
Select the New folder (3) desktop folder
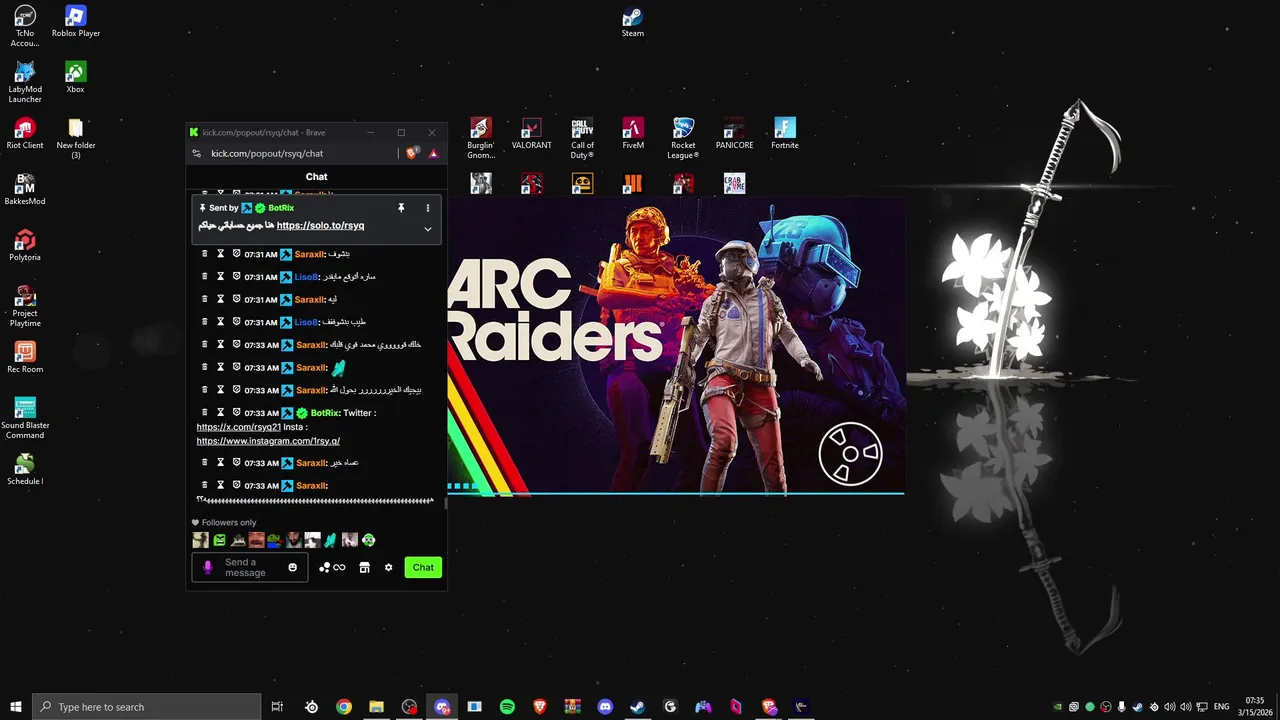click(76, 138)
